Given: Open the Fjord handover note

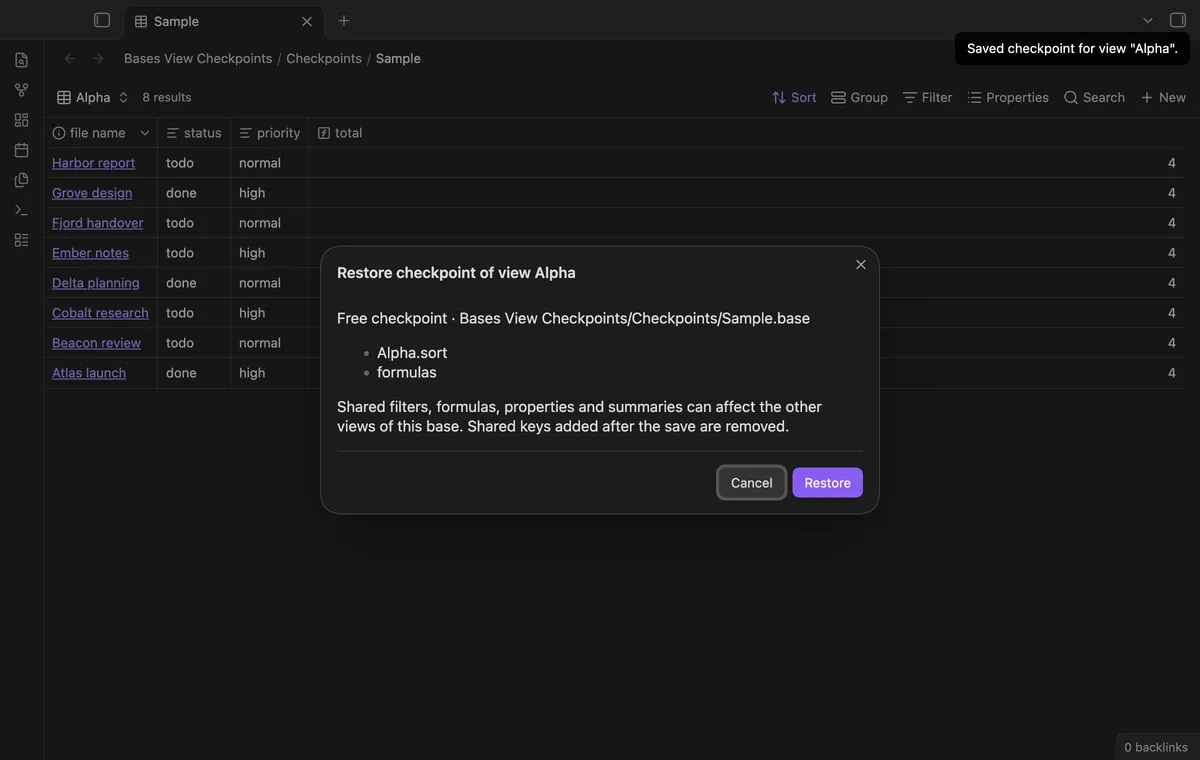Looking at the screenshot, I should click(x=97, y=223).
